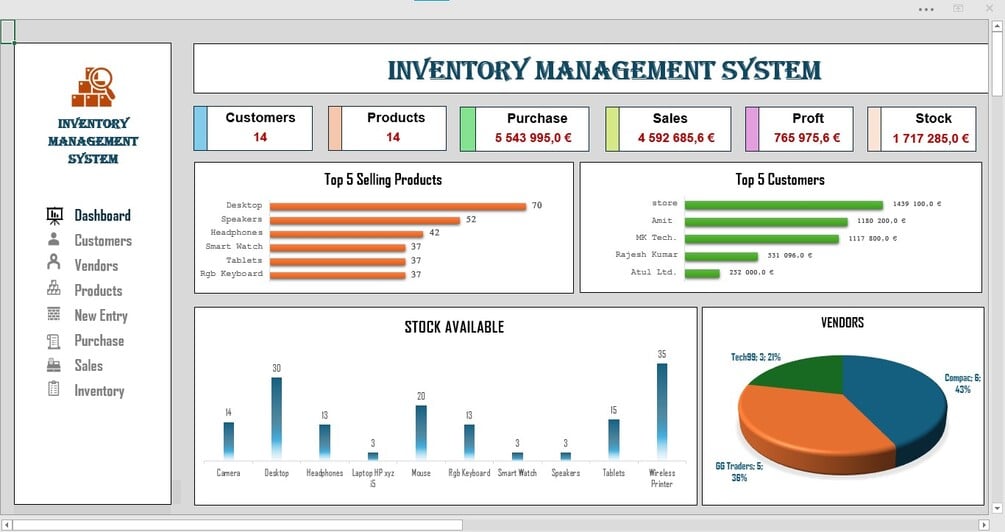Navigate to Products in the sidebar
Image resolution: width=1005 pixels, height=532 pixels.
(x=98, y=290)
